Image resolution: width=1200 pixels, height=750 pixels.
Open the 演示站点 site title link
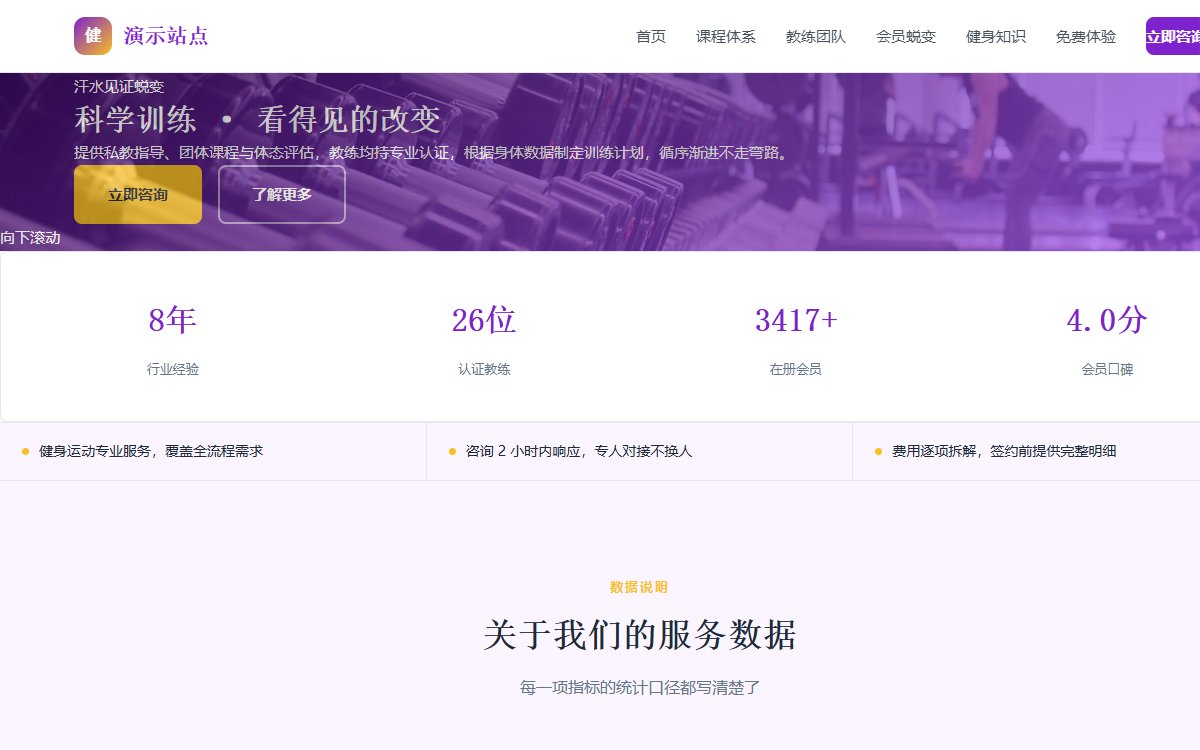click(166, 37)
